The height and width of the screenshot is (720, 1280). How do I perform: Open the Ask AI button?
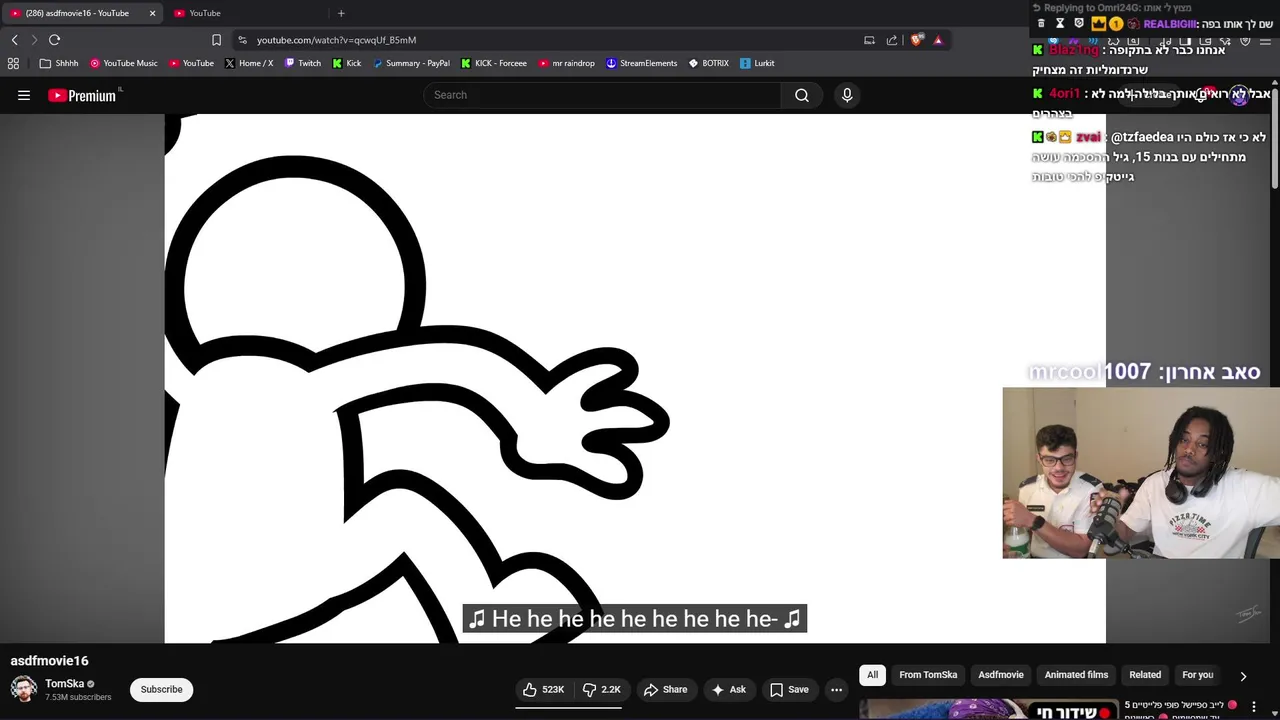coord(728,689)
